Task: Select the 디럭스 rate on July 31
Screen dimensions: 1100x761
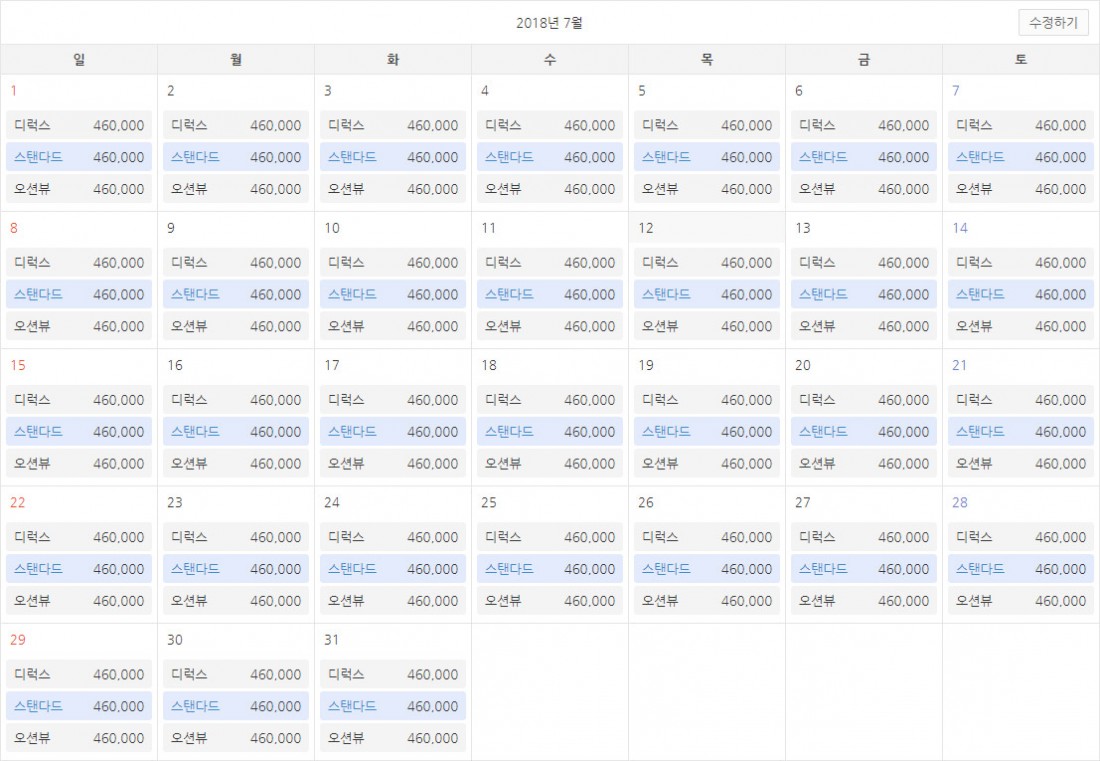Action: coord(393,675)
